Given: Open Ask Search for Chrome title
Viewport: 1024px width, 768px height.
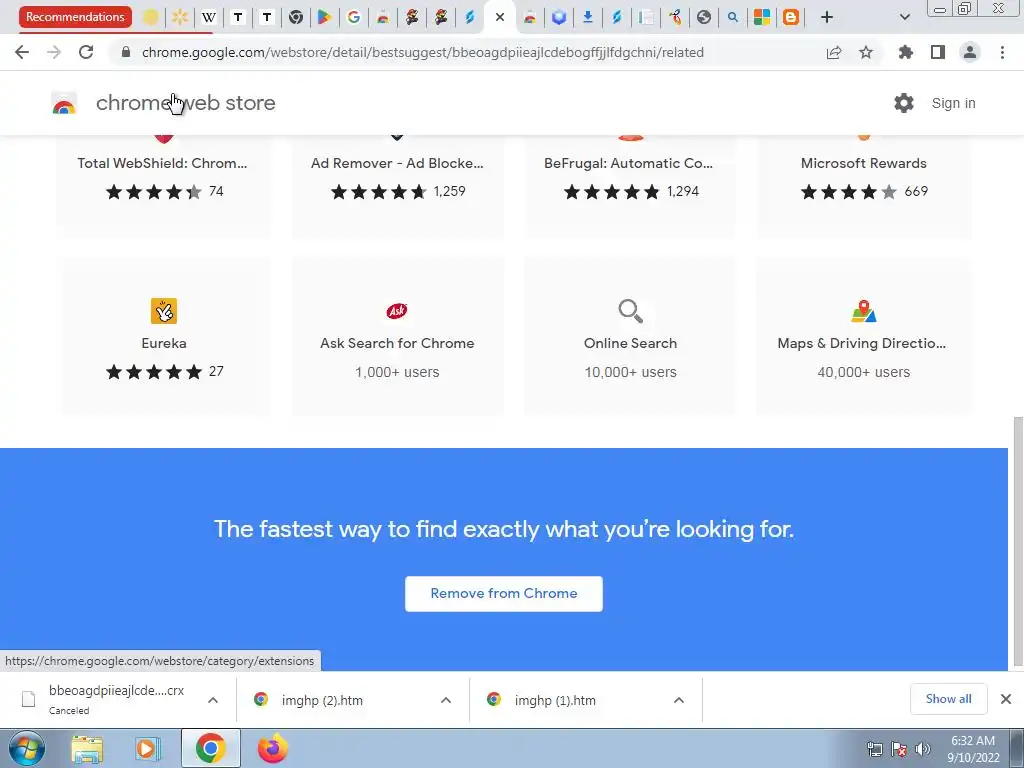Looking at the screenshot, I should (397, 343).
